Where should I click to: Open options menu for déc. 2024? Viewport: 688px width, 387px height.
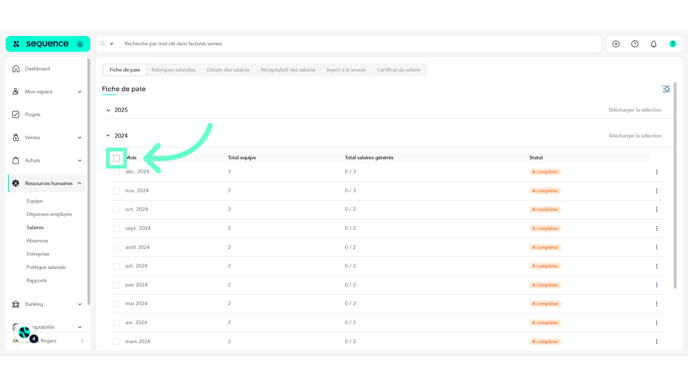point(656,172)
